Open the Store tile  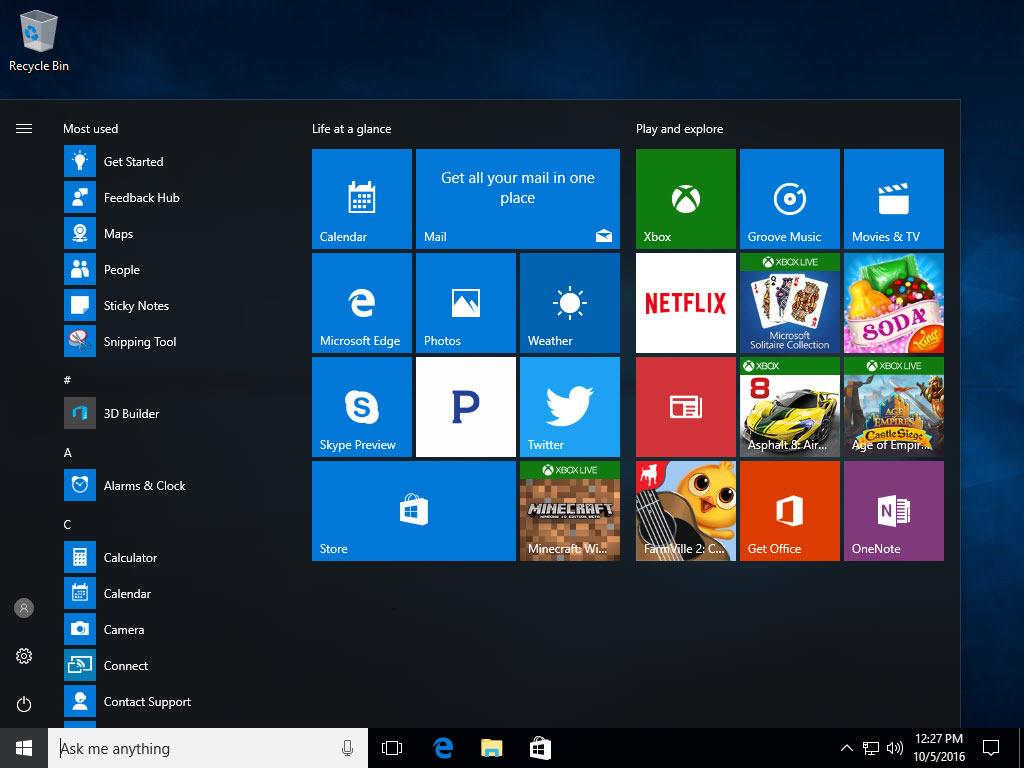click(x=414, y=511)
